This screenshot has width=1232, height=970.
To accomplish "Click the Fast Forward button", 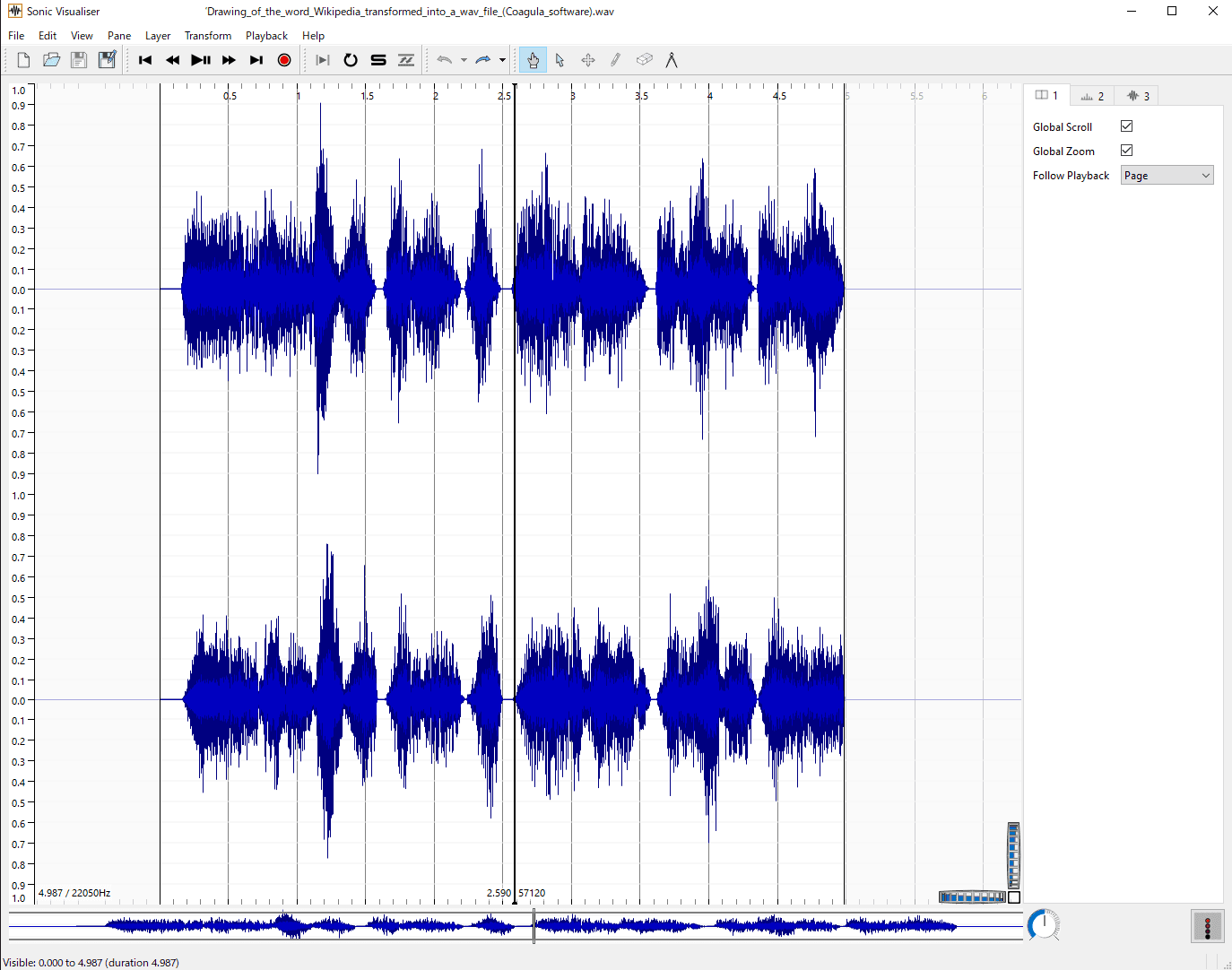I will 229,60.
